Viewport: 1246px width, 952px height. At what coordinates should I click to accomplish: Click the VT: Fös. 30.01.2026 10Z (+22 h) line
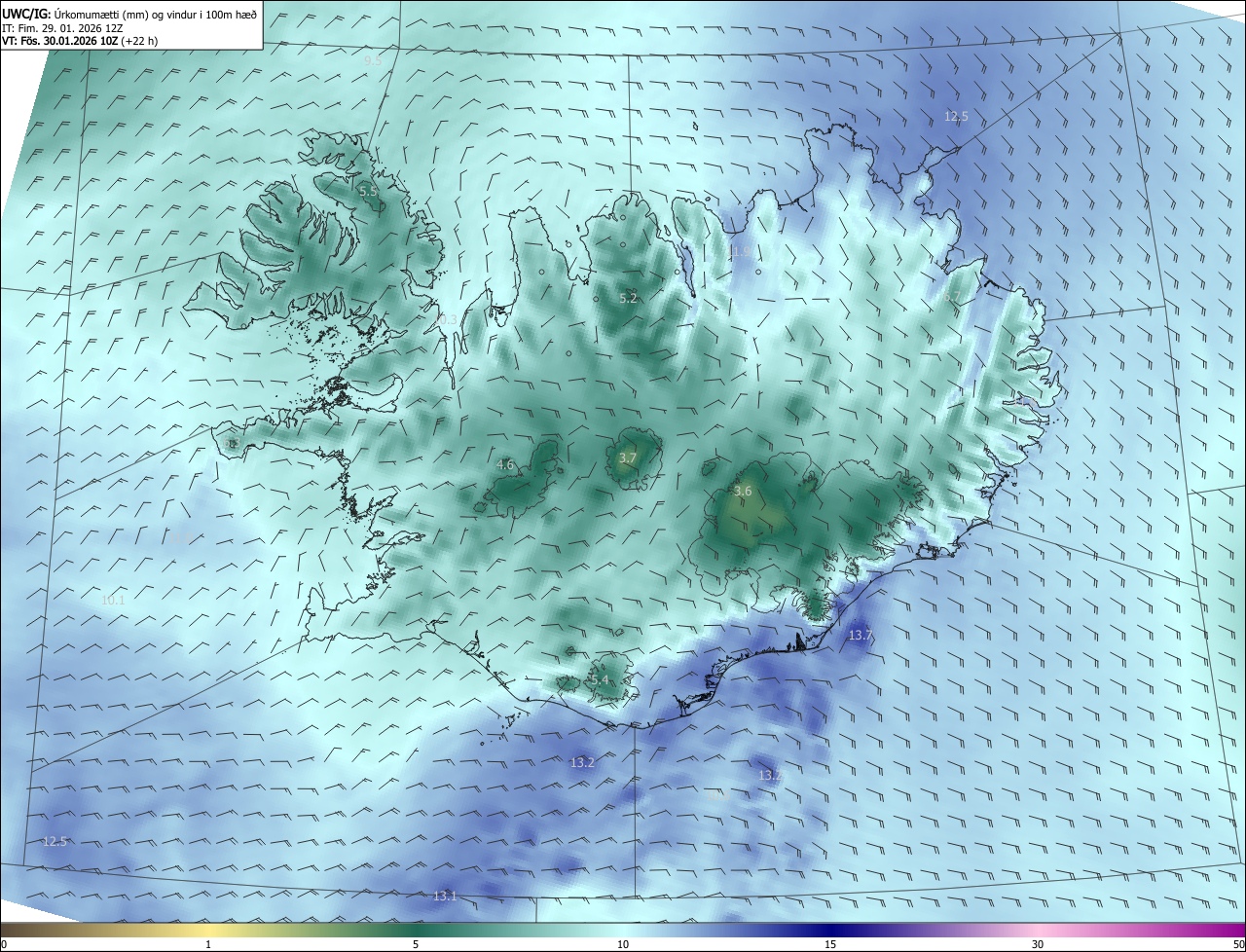click(x=80, y=41)
